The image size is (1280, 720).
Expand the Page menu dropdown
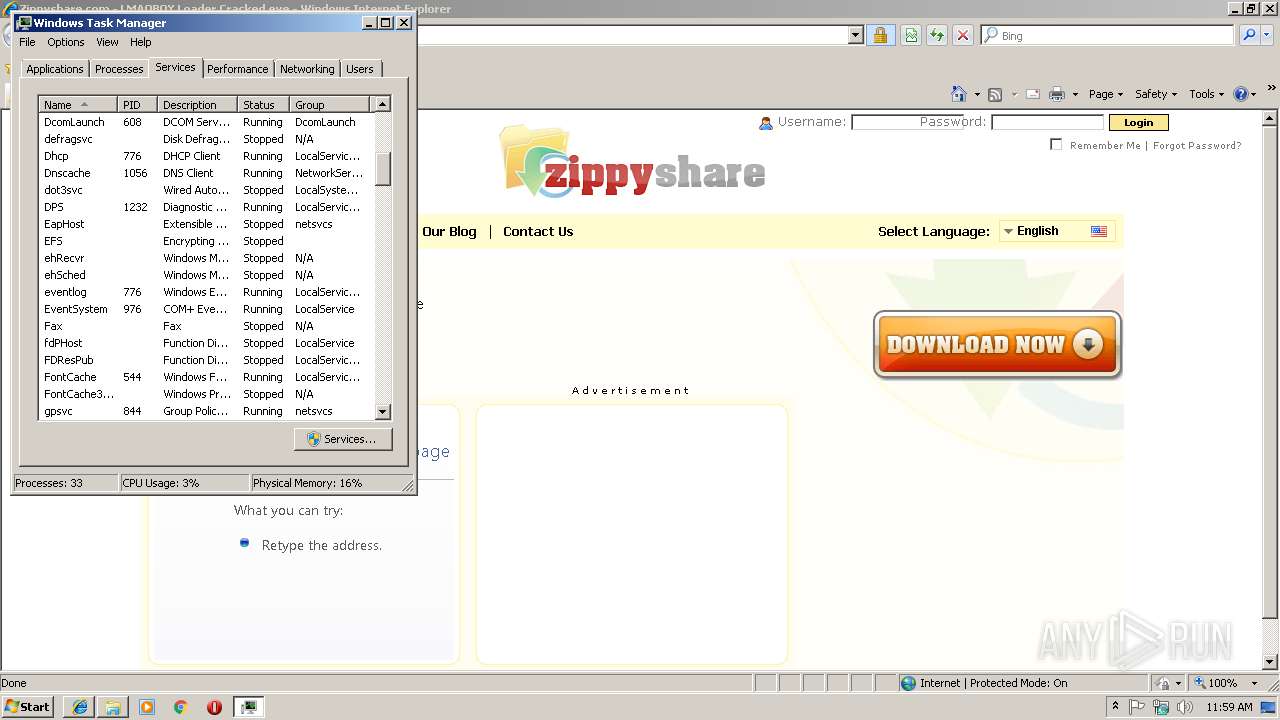(1106, 94)
